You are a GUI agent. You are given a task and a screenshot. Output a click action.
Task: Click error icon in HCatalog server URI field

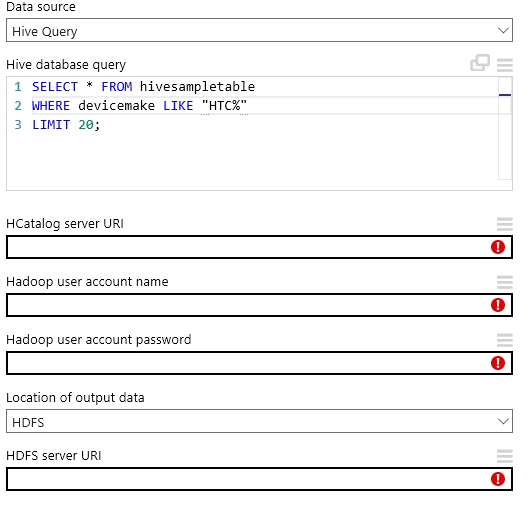pos(498,247)
